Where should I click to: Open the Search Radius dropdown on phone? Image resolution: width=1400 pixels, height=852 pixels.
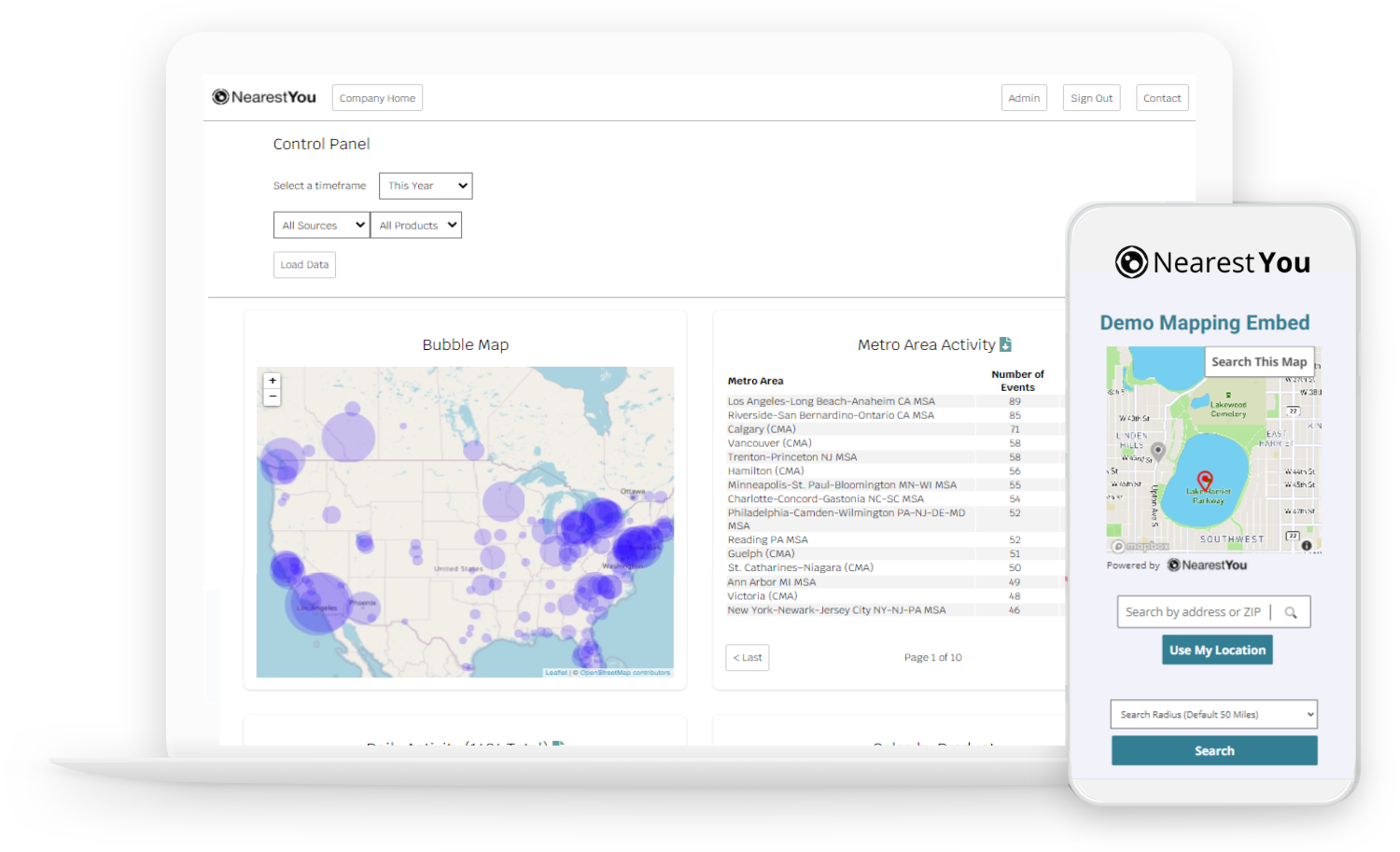(1213, 715)
